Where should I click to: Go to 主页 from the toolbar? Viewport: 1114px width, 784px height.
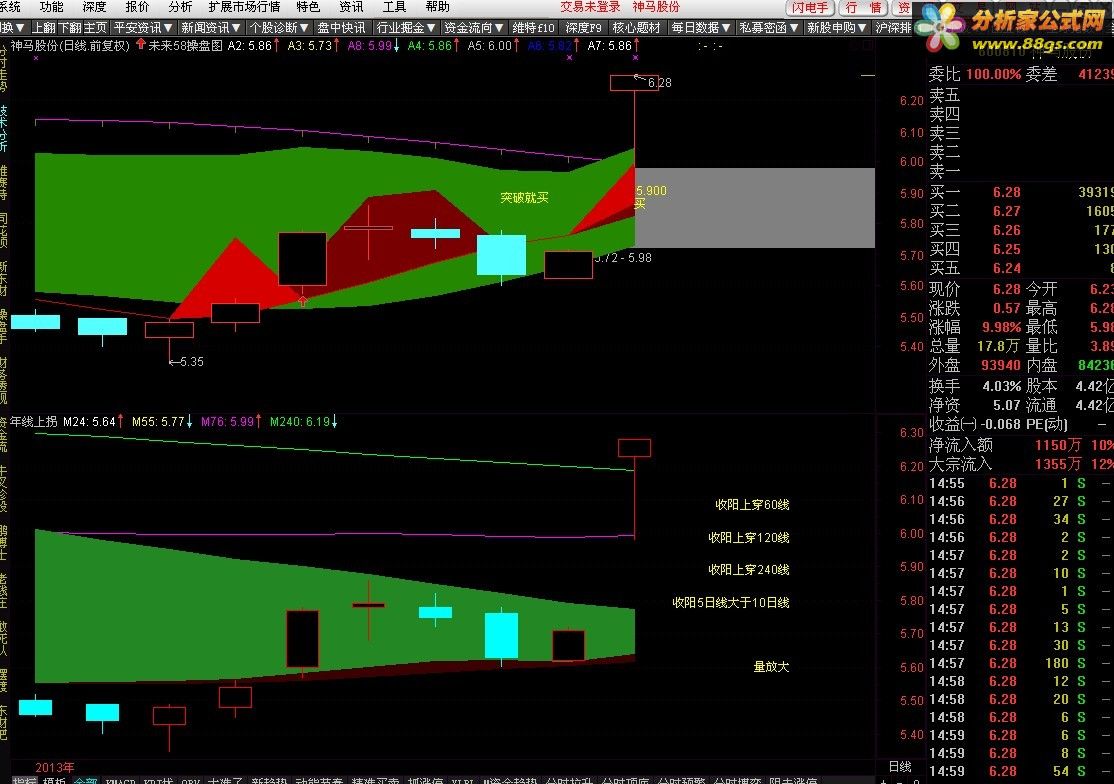pos(94,28)
